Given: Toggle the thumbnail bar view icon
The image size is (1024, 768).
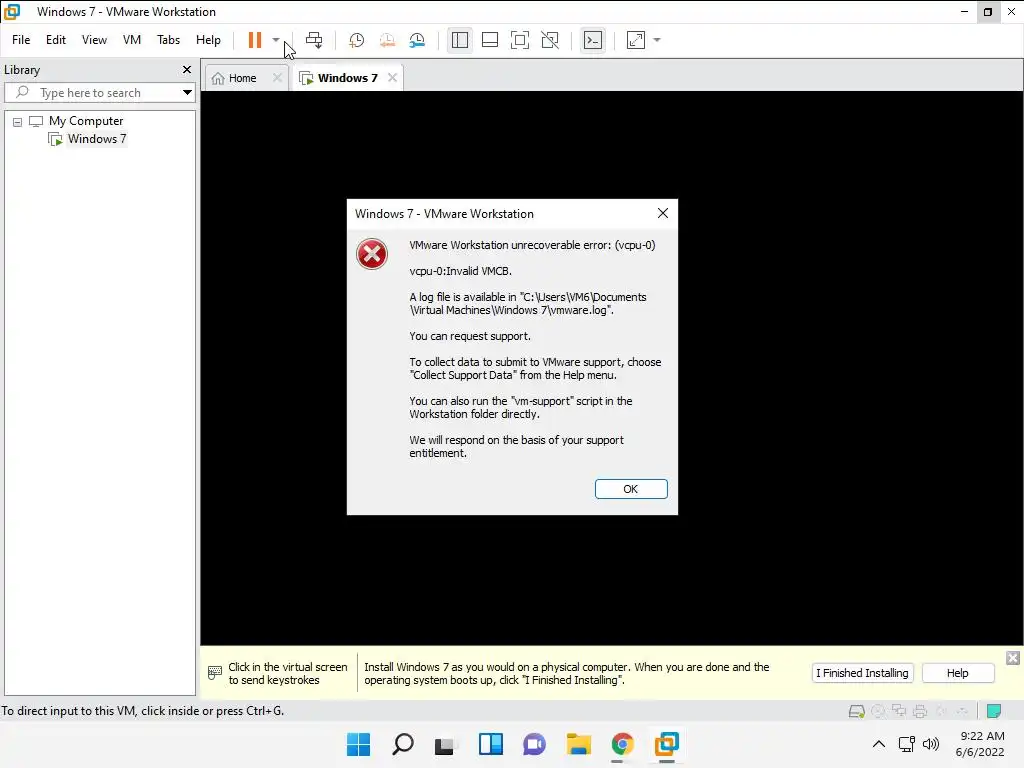Looking at the screenshot, I should 490,40.
